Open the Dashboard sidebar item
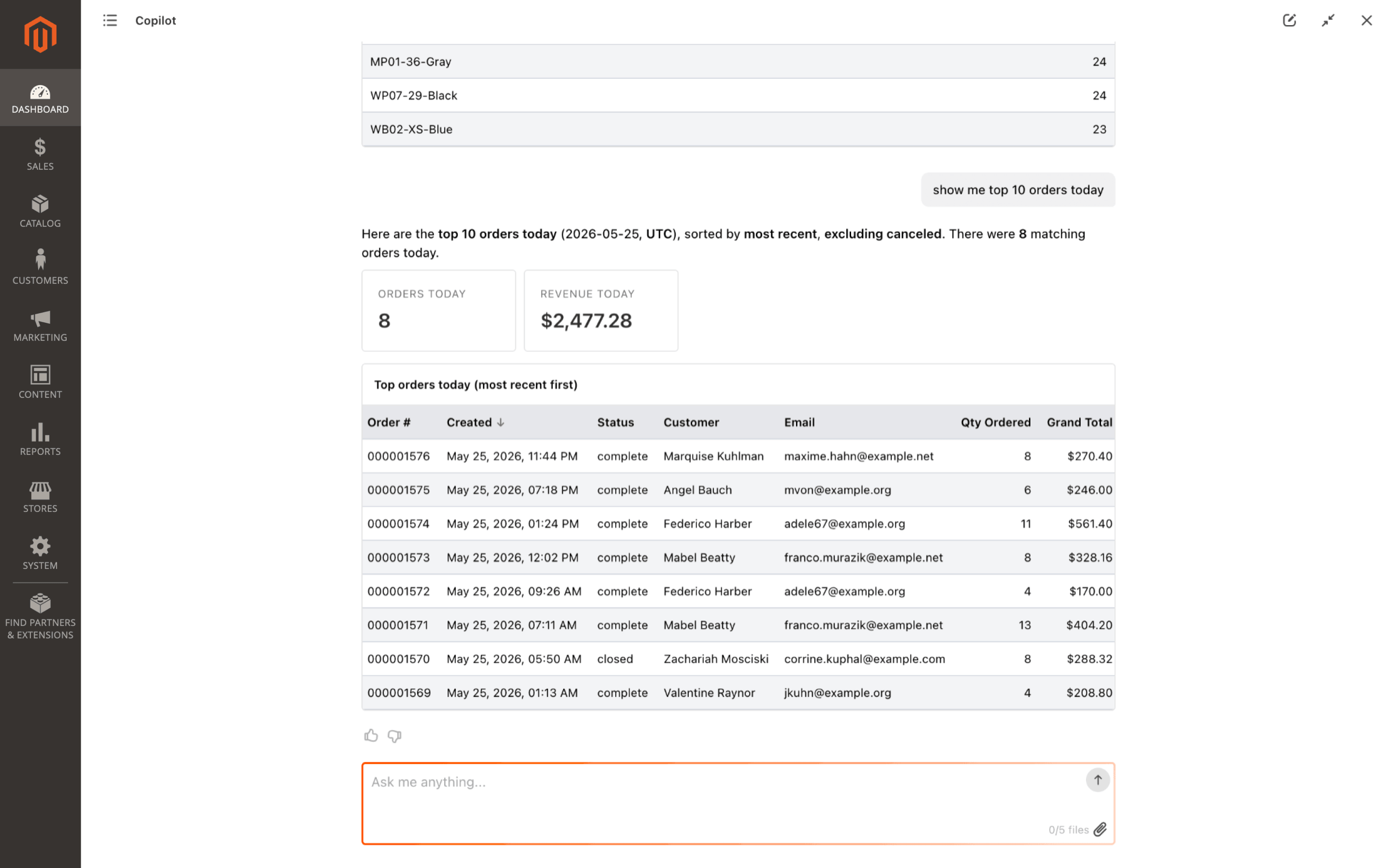The image size is (1391, 868). pos(40,98)
